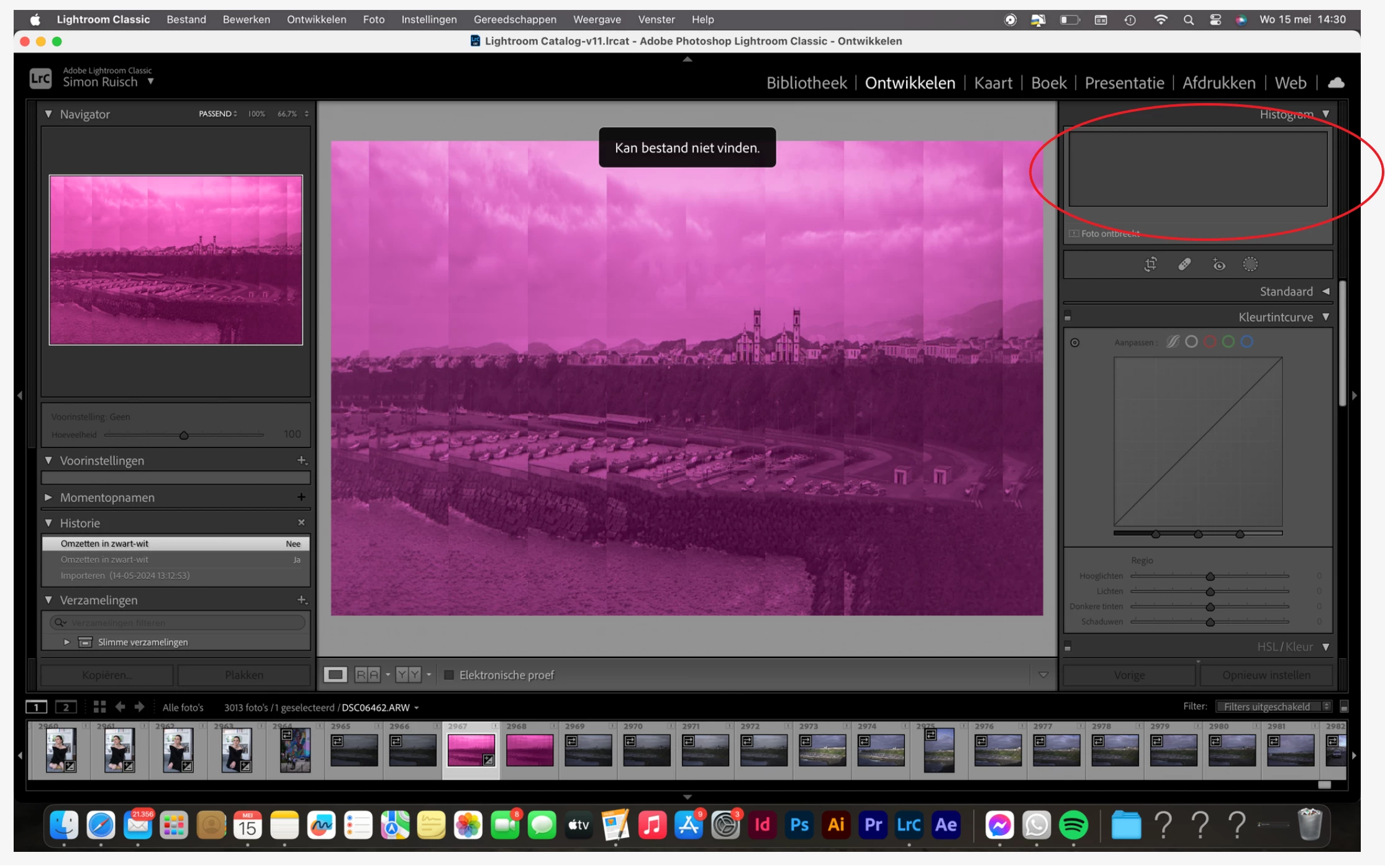The width and height of the screenshot is (1385, 868).
Task: Click the Opnieuw instellen button
Action: [x=1266, y=675]
